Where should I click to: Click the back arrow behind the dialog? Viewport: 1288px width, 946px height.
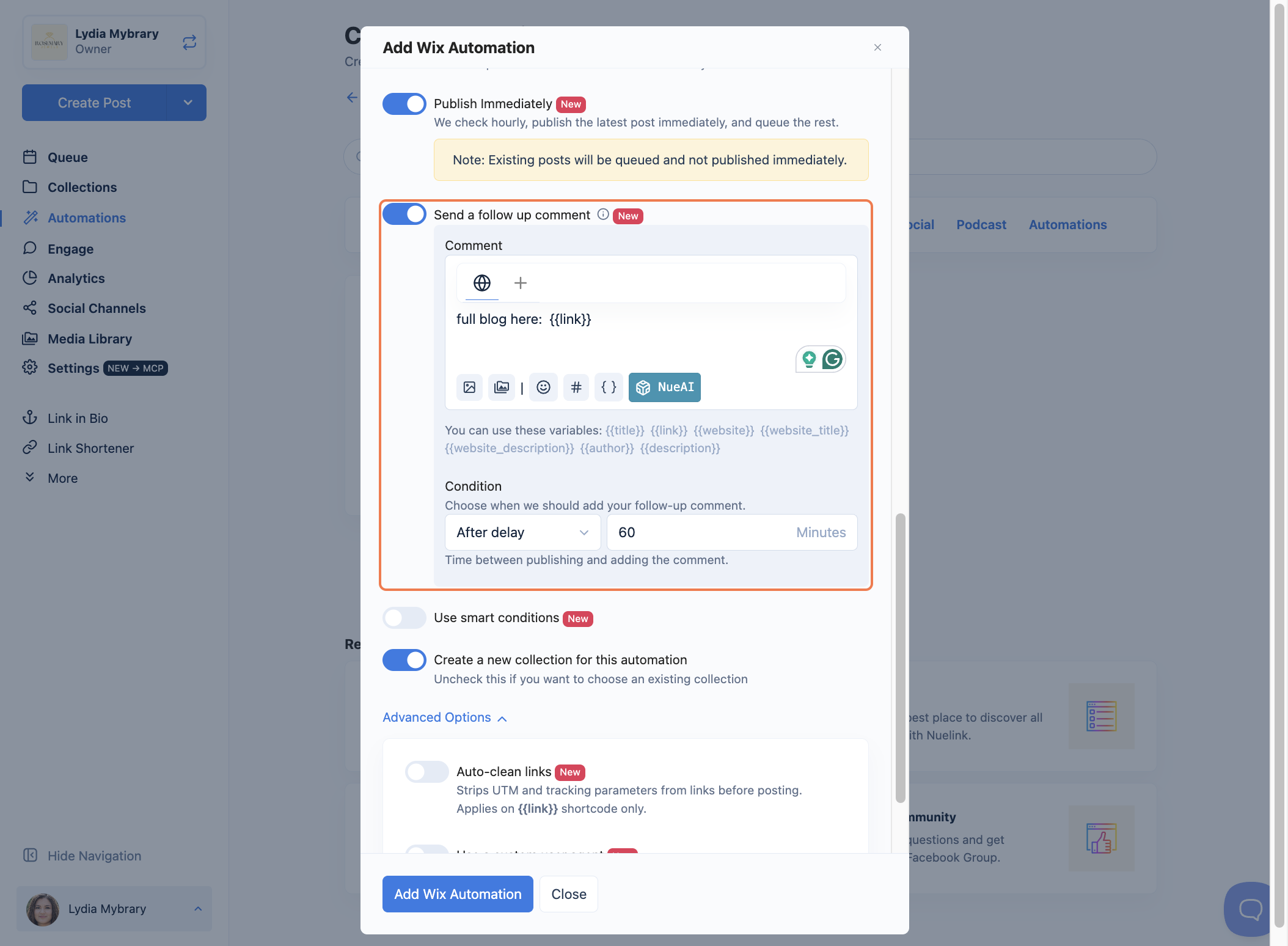pyautogui.click(x=352, y=97)
